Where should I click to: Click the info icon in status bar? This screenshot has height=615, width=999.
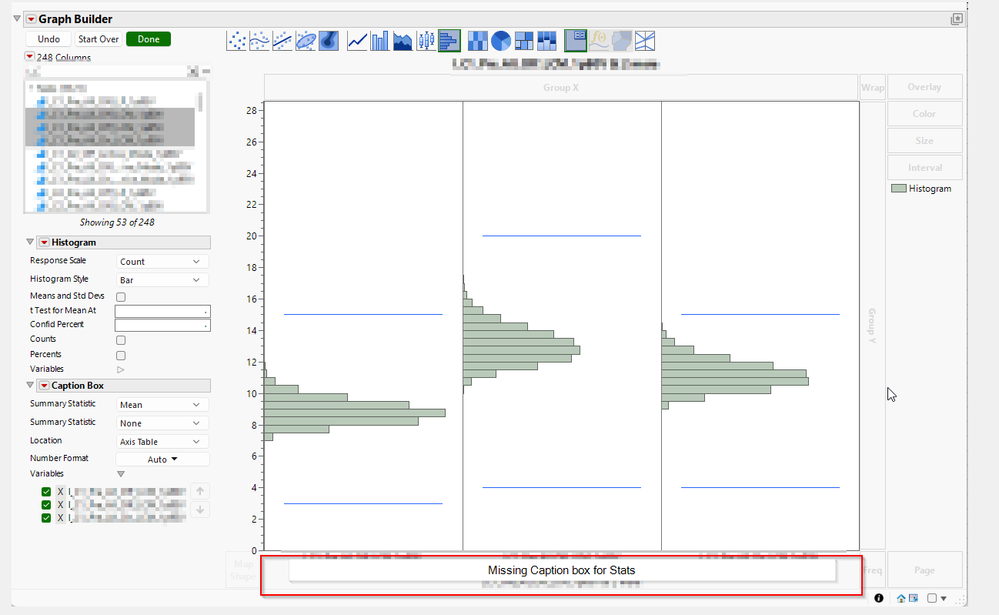click(879, 598)
